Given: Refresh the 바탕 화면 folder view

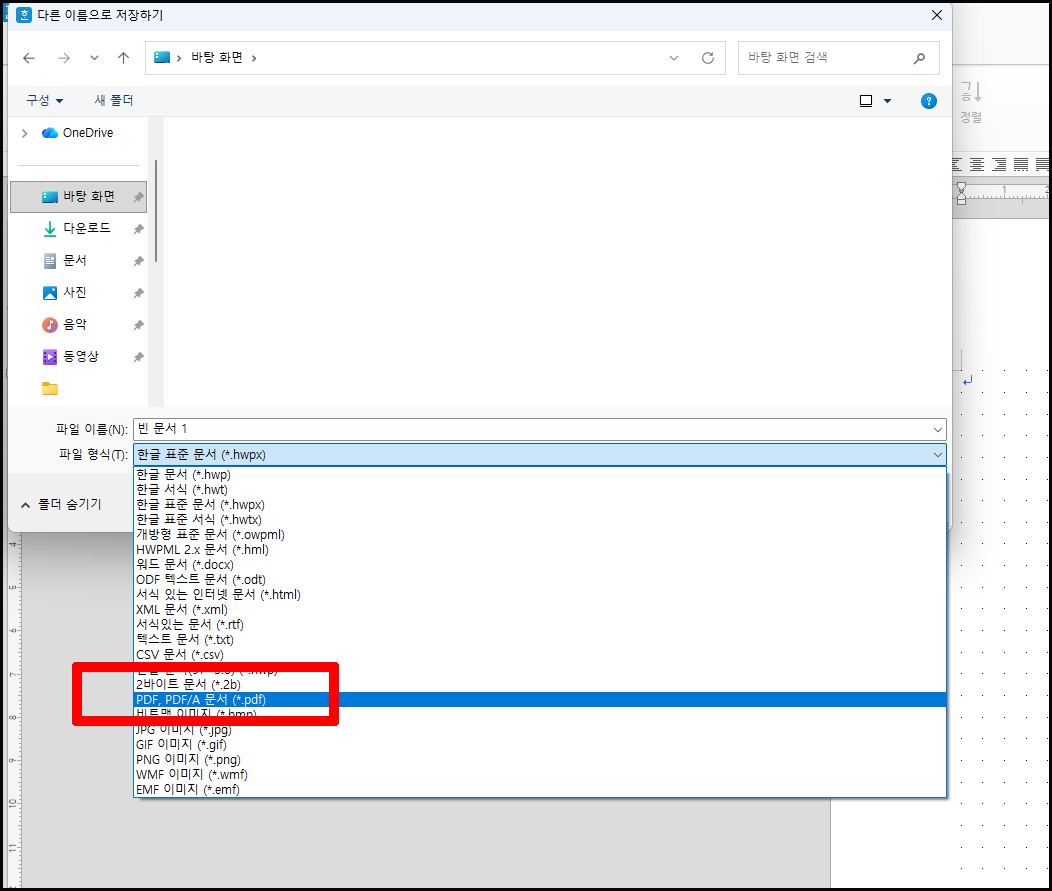Looking at the screenshot, I should (x=706, y=57).
